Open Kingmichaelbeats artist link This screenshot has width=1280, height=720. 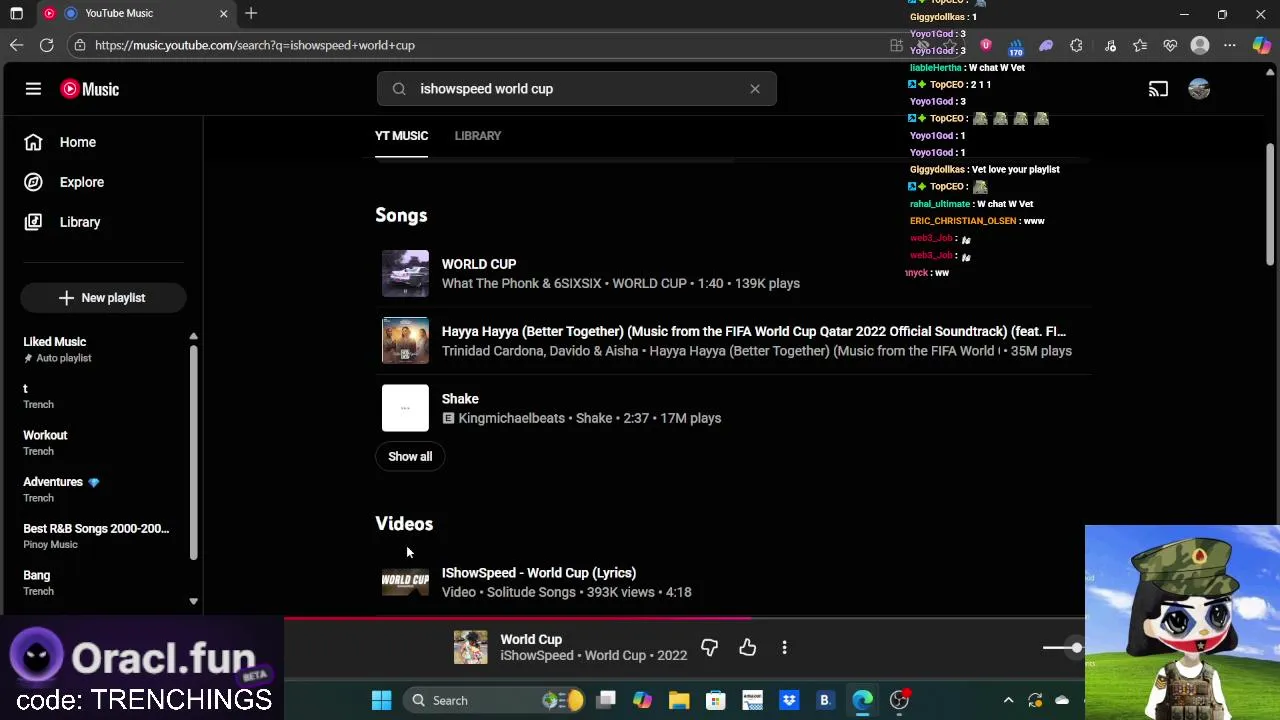click(x=511, y=418)
